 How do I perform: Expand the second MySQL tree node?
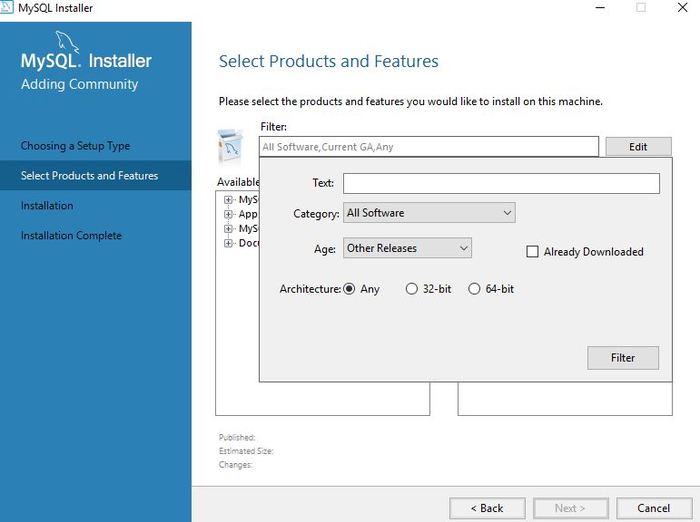pyautogui.click(x=229, y=228)
